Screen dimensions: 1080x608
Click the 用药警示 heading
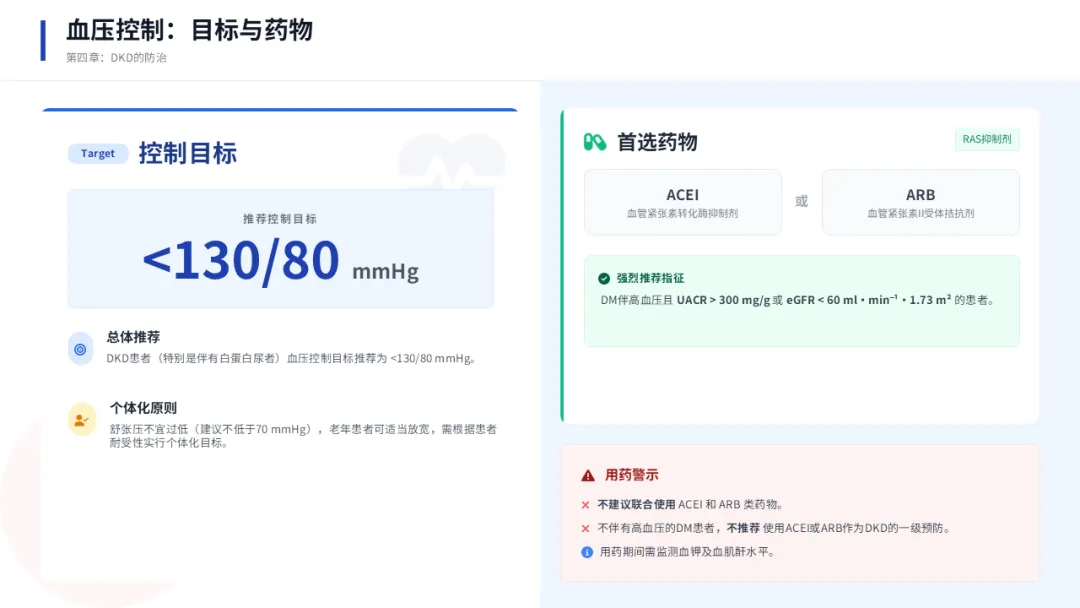click(x=632, y=475)
